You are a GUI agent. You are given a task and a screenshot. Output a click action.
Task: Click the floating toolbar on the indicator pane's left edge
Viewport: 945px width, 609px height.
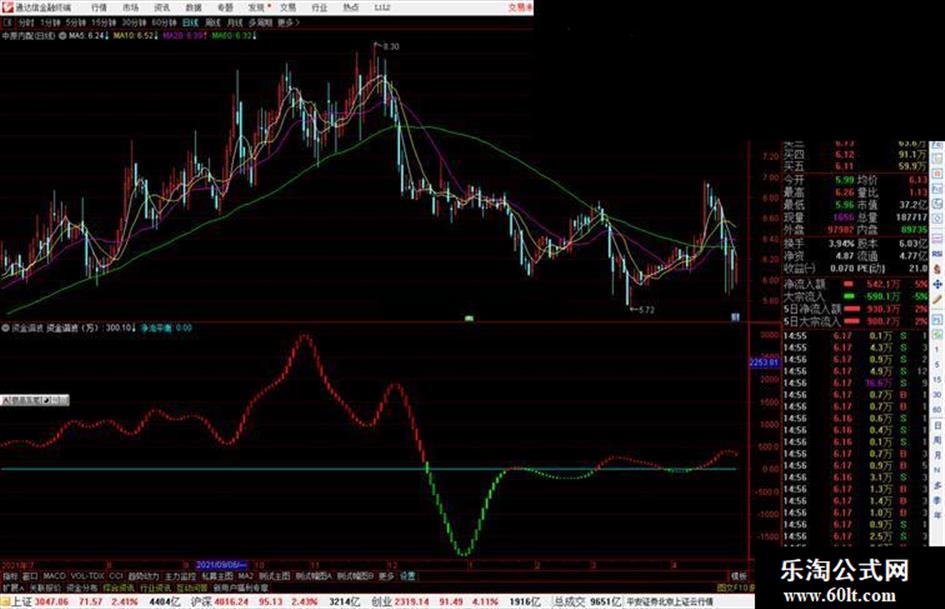(34, 400)
